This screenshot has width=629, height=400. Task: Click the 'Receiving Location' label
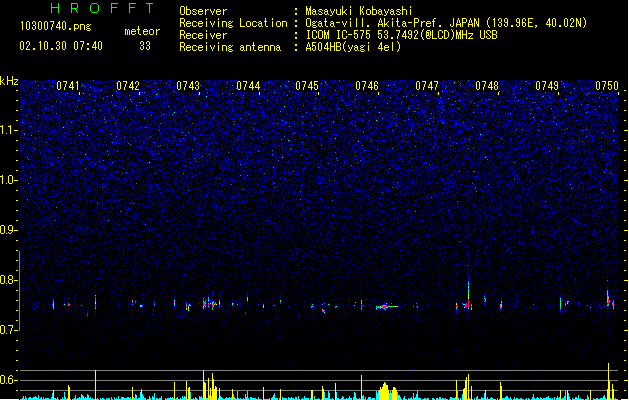(233, 23)
